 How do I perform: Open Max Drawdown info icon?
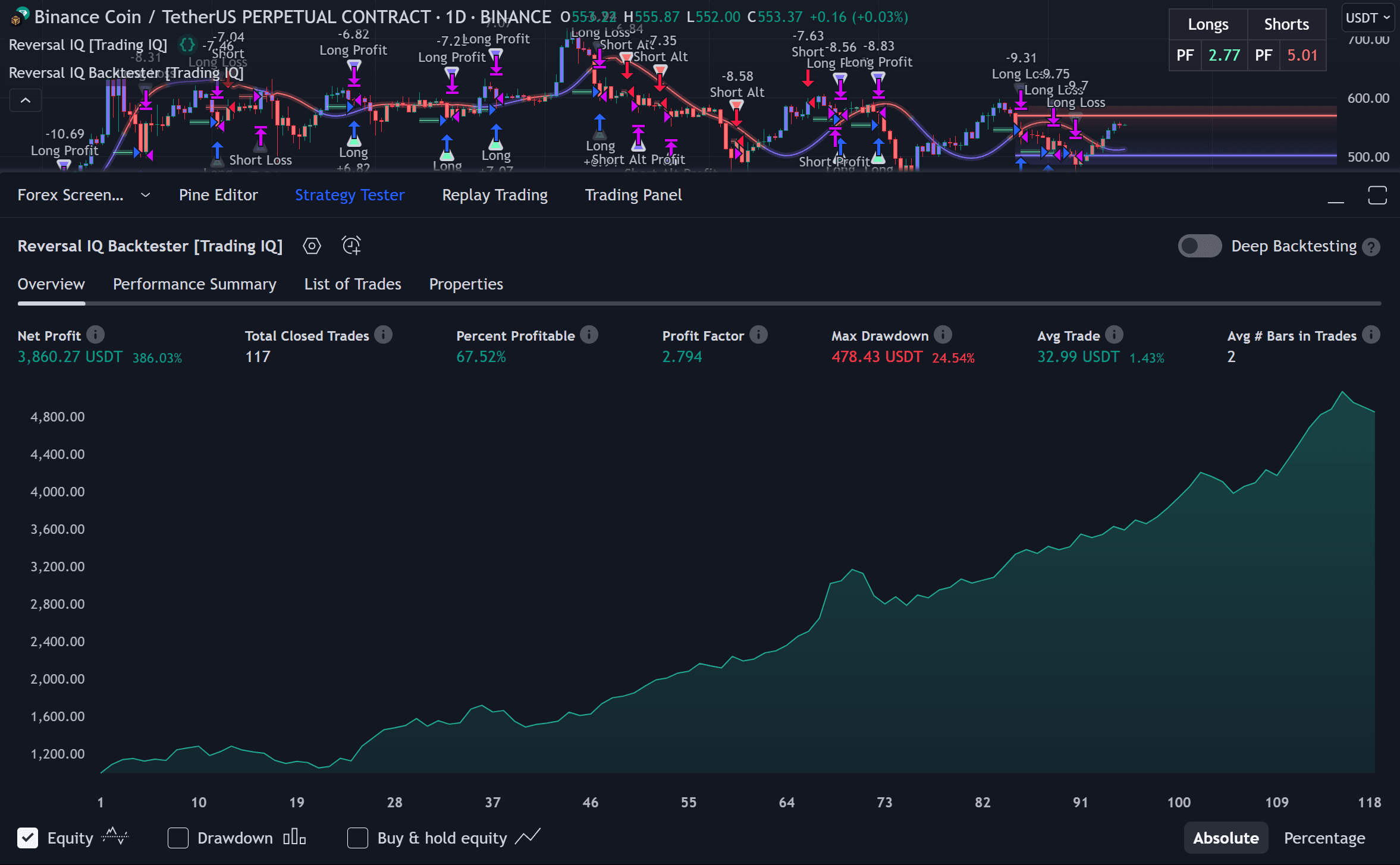(x=943, y=335)
